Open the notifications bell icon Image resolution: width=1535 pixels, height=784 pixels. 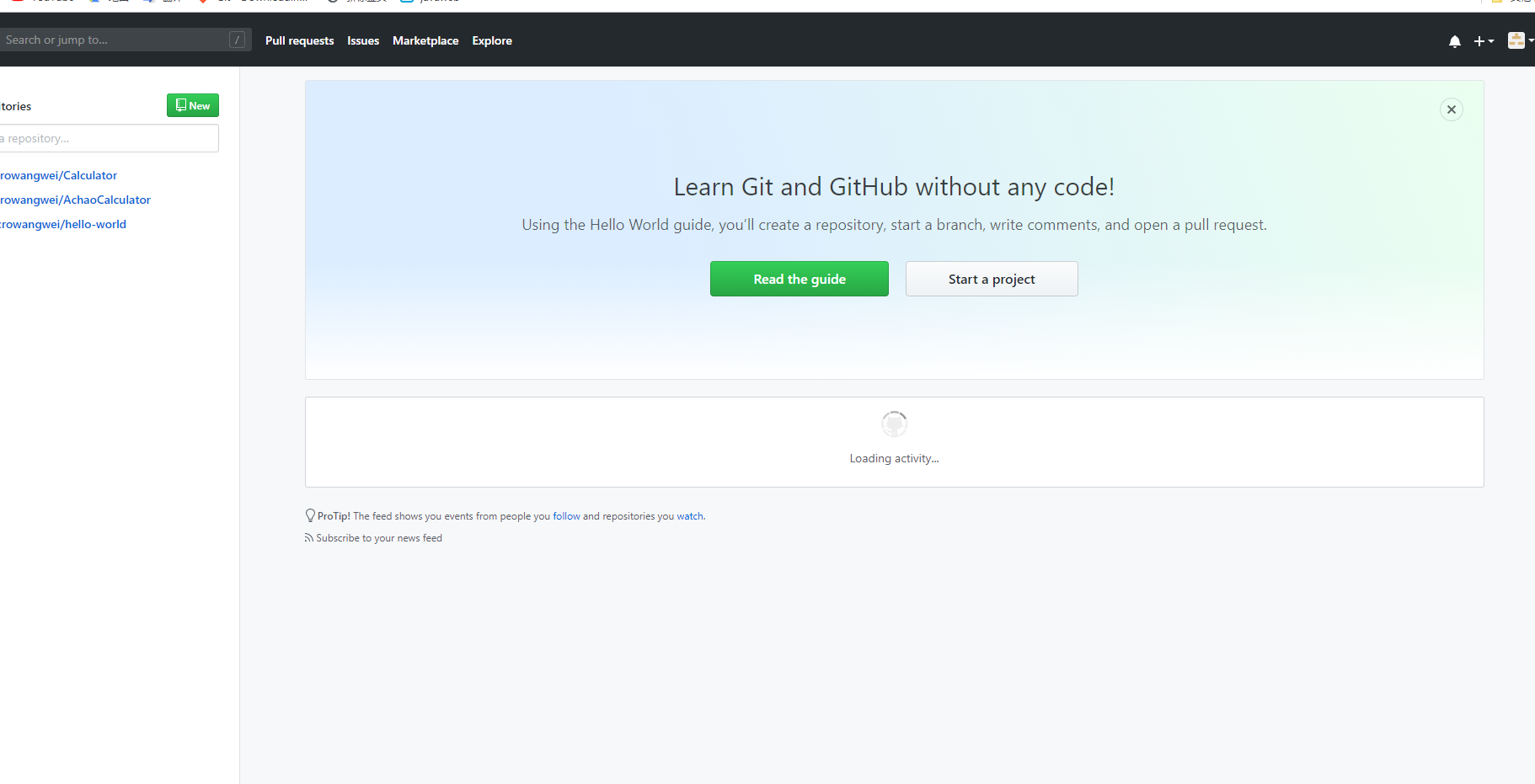tap(1454, 41)
